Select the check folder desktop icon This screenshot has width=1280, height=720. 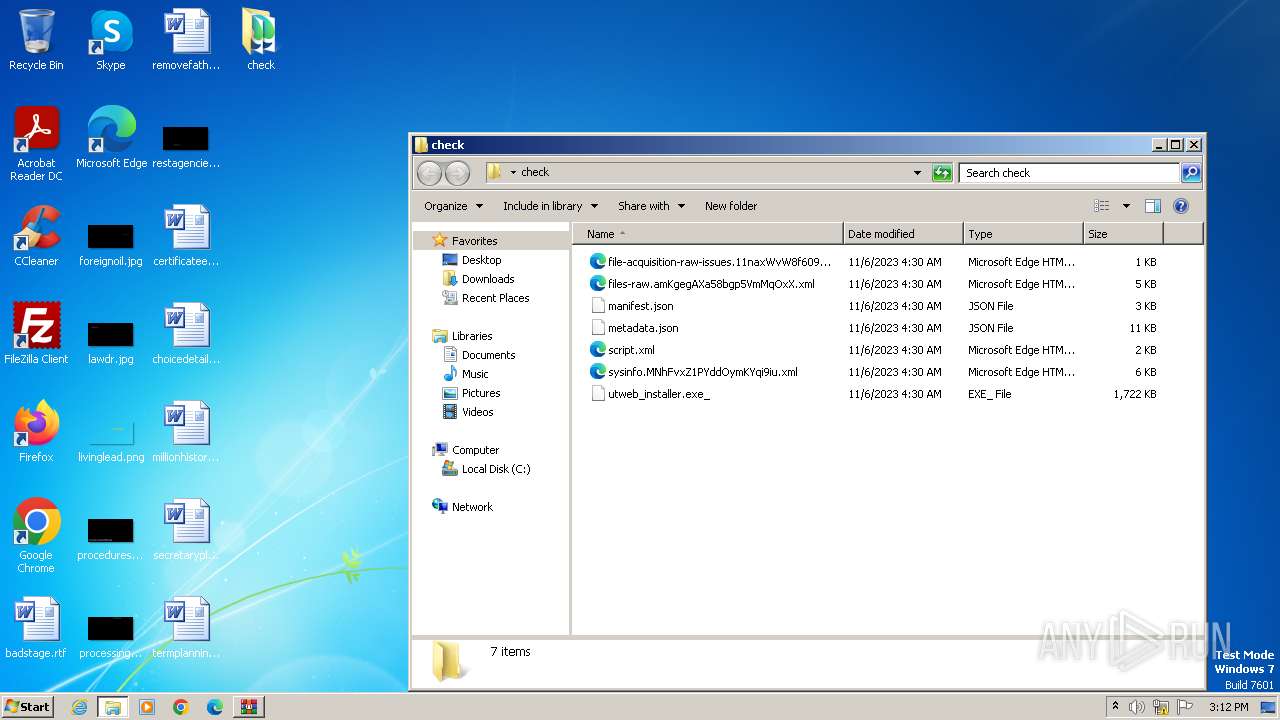260,40
